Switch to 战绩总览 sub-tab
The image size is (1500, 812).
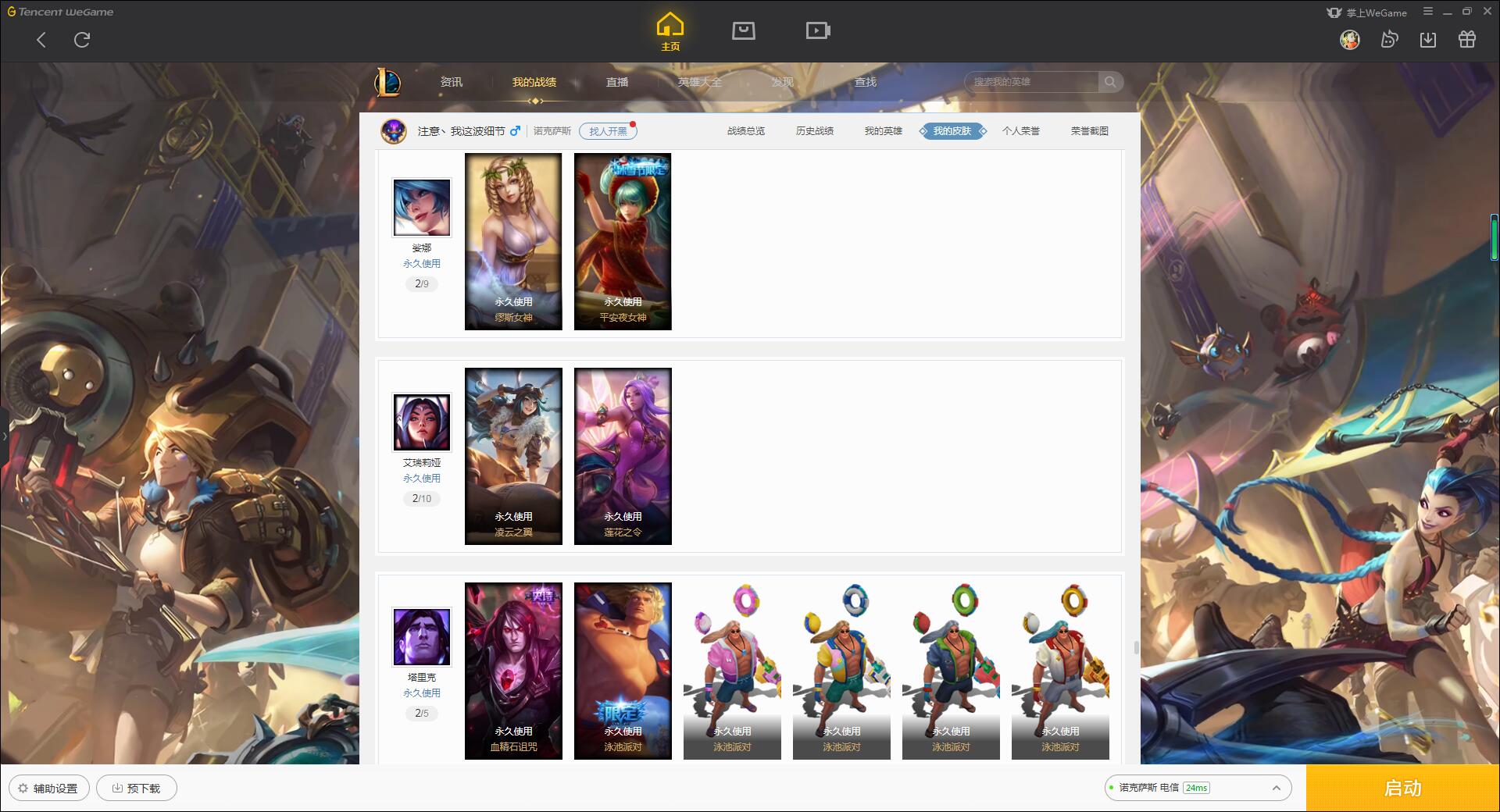(746, 131)
